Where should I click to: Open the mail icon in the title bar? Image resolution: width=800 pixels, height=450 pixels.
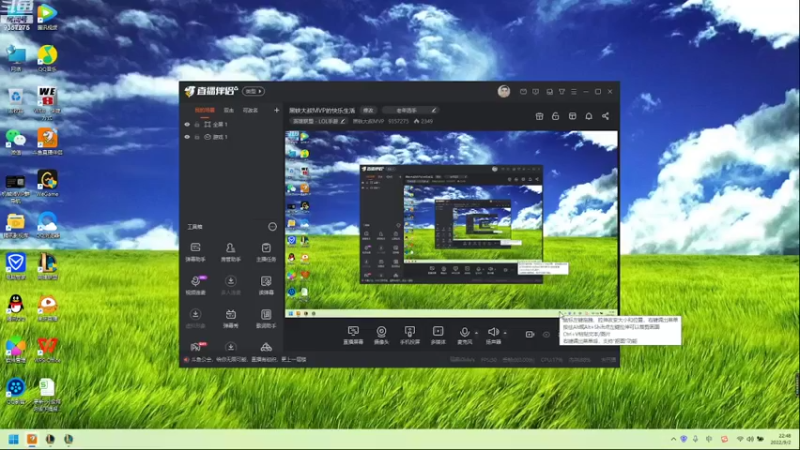click(523, 92)
